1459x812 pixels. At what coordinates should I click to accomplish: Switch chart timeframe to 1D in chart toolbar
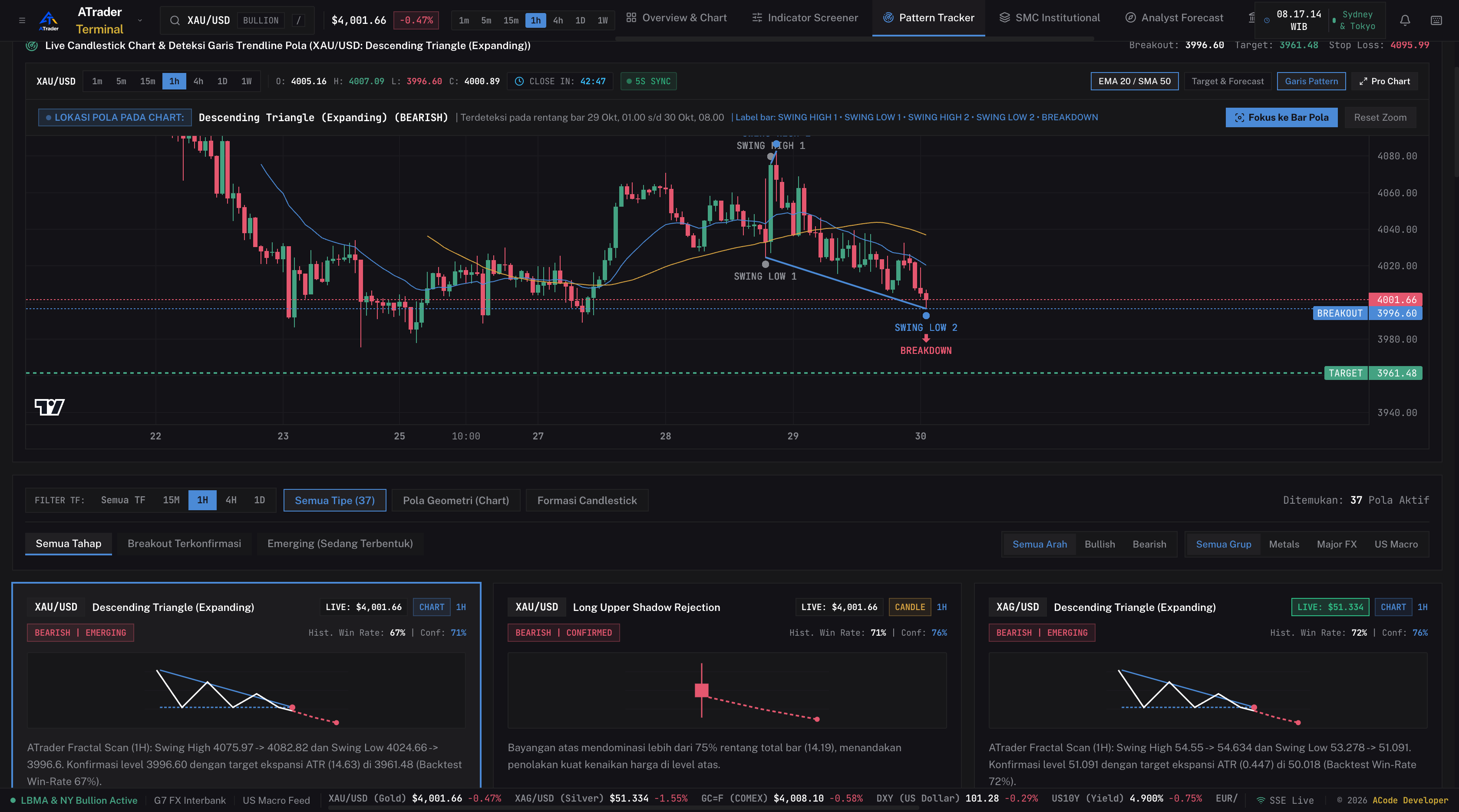[222, 81]
